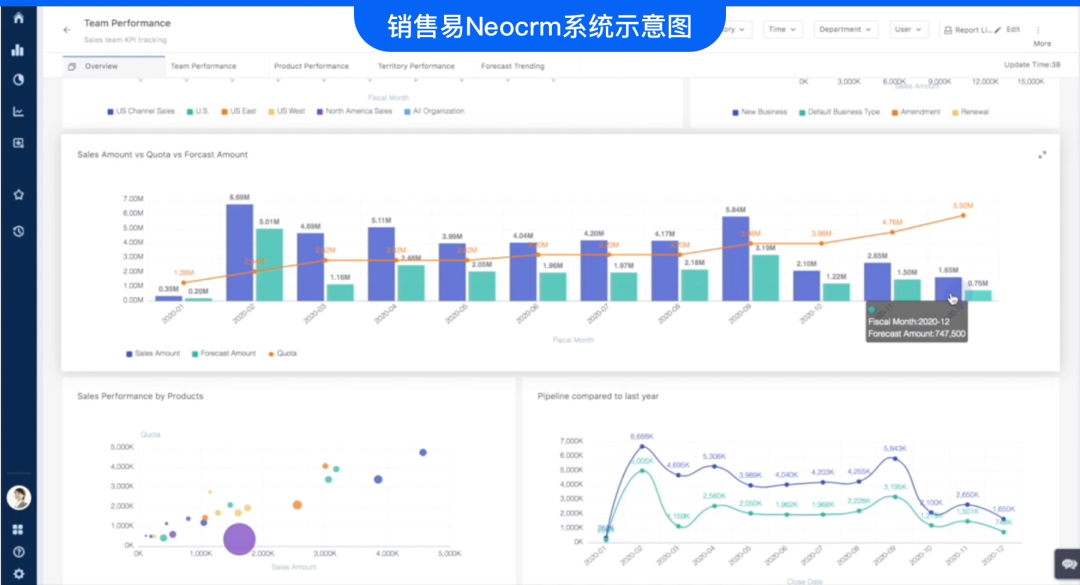The height and width of the screenshot is (585, 1080).
Task: Open recent history clock icon
Action: (18, 231)
